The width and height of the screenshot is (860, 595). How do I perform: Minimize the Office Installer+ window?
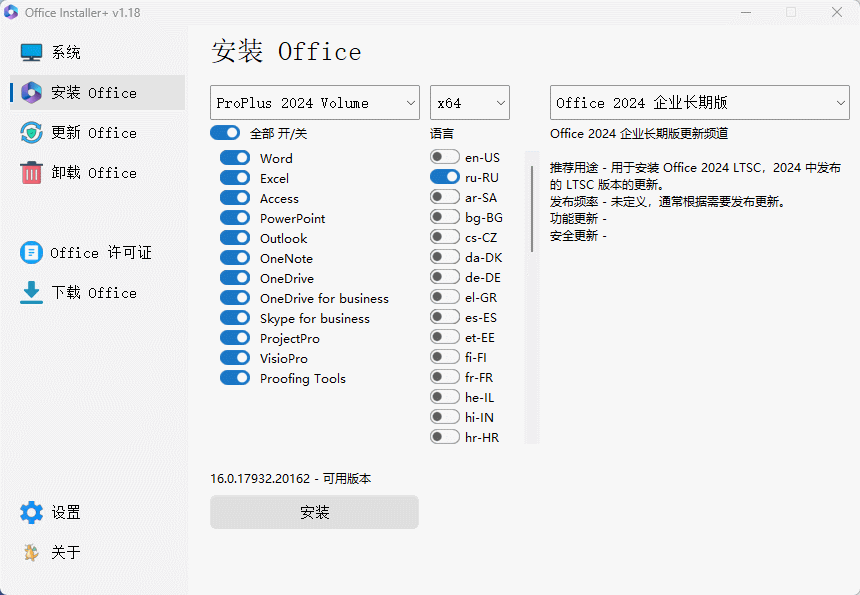click(x=745, y=12)
